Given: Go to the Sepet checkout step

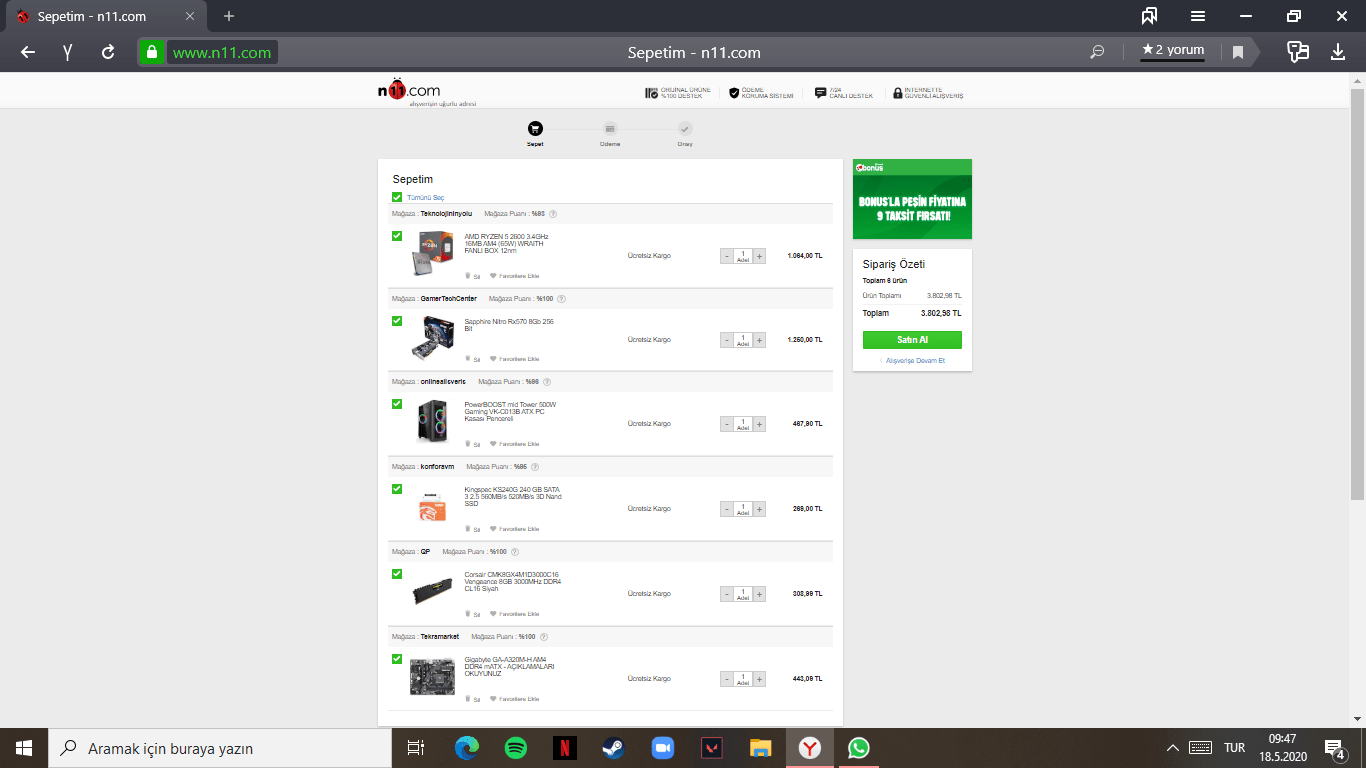Looking at the screenshot, I should pos(535,134).
